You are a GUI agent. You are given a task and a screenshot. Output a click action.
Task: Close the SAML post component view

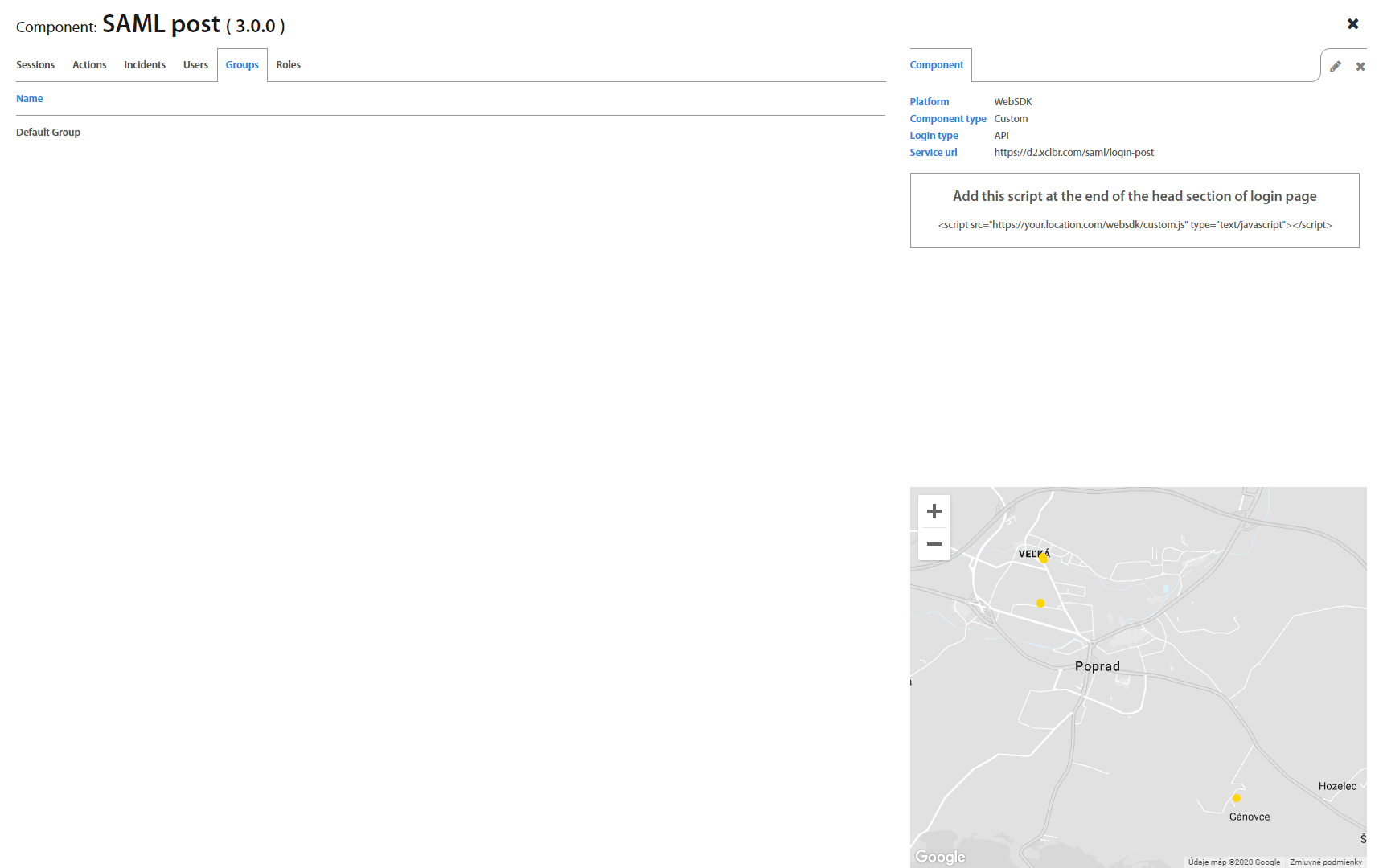pos(1352,24)
